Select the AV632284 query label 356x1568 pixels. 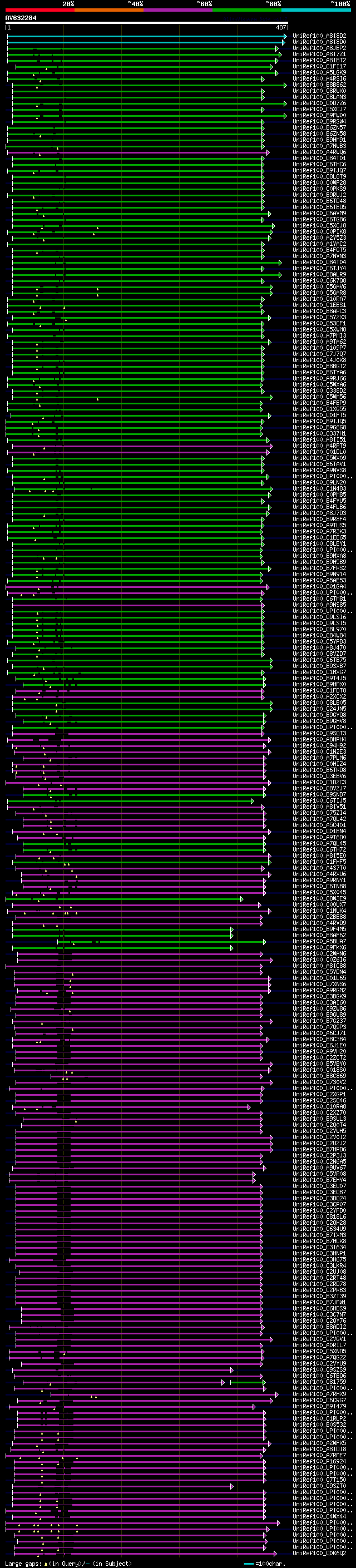pos(21,18)
